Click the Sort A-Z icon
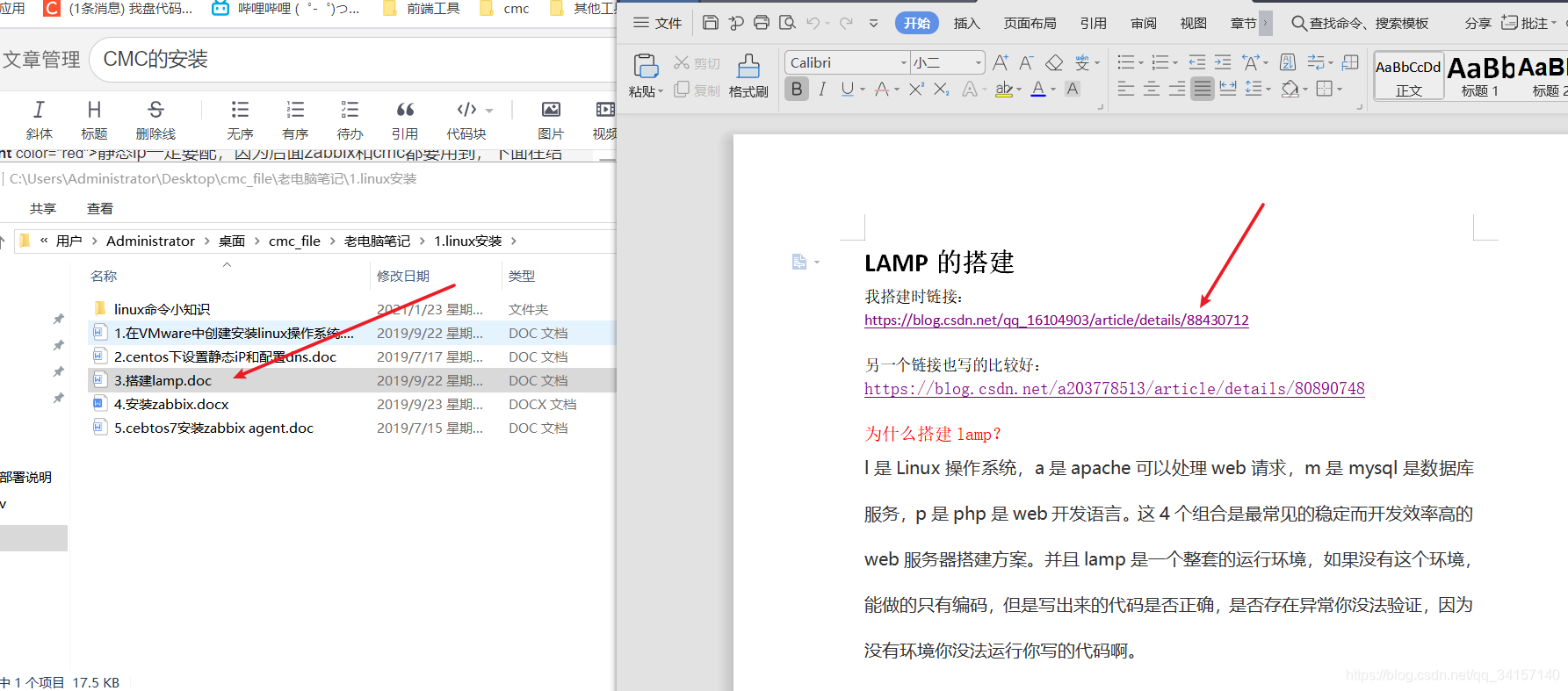Screen dimensions: 1568x691 click(x=1288, y=62)
